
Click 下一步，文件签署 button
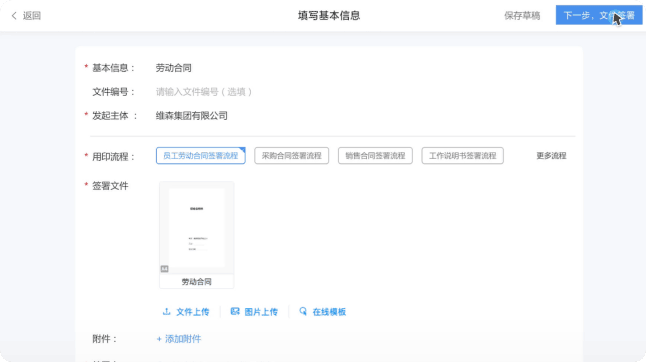point(599,15)
